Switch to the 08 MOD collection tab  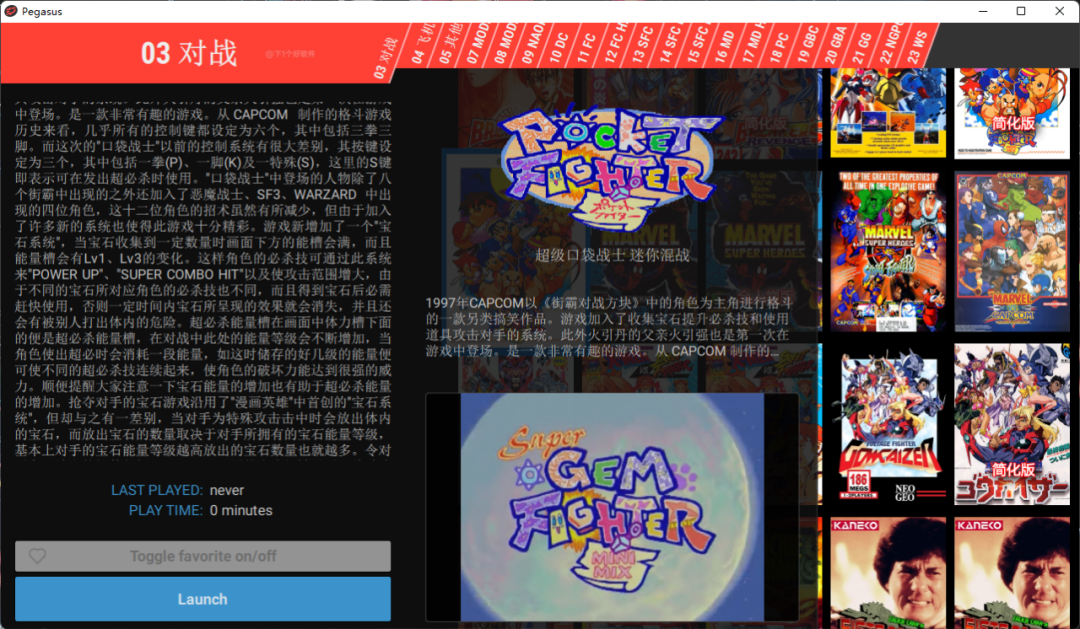pyautogui.click(x=505, y=45)
